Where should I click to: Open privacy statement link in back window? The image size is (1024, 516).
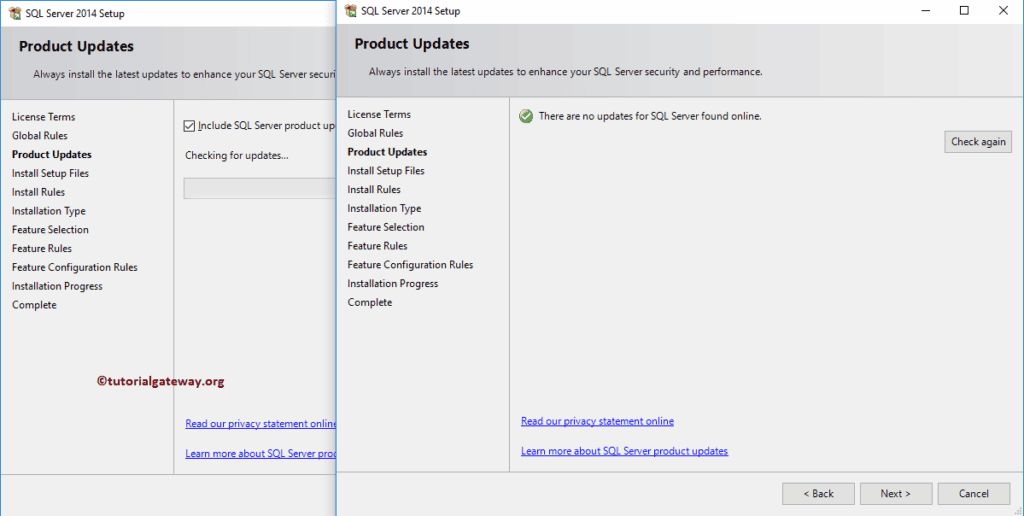261,424
